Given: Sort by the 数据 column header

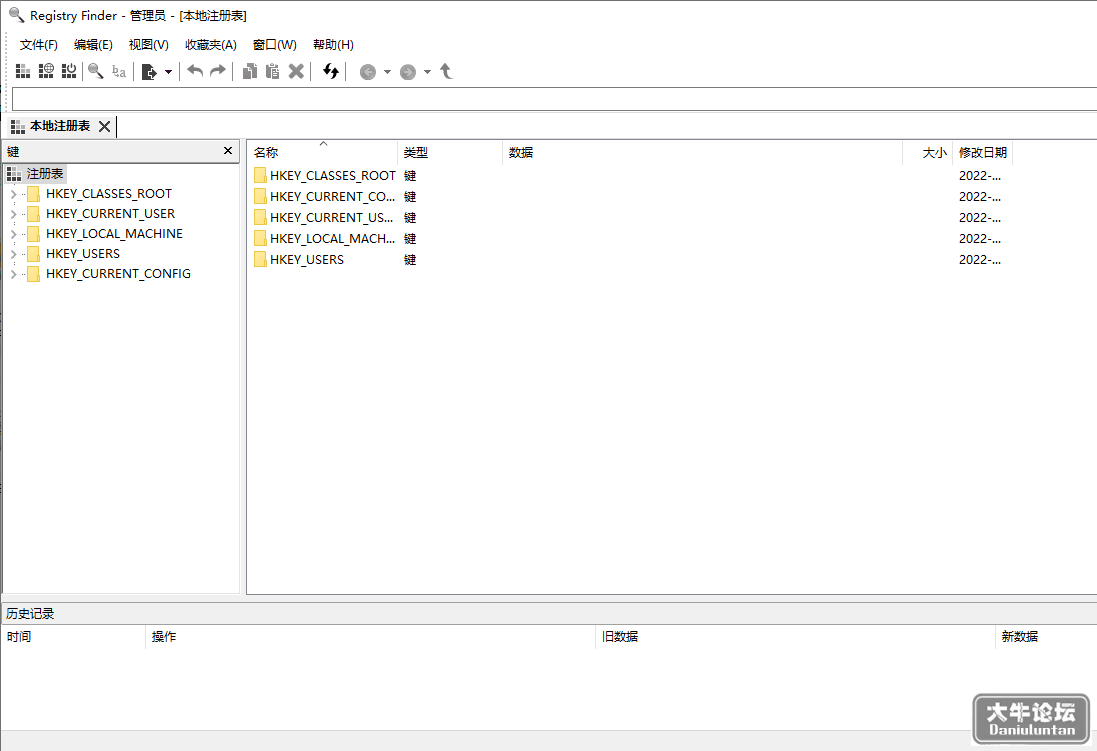Looking at the screenshot, I should tap(702, 153).
